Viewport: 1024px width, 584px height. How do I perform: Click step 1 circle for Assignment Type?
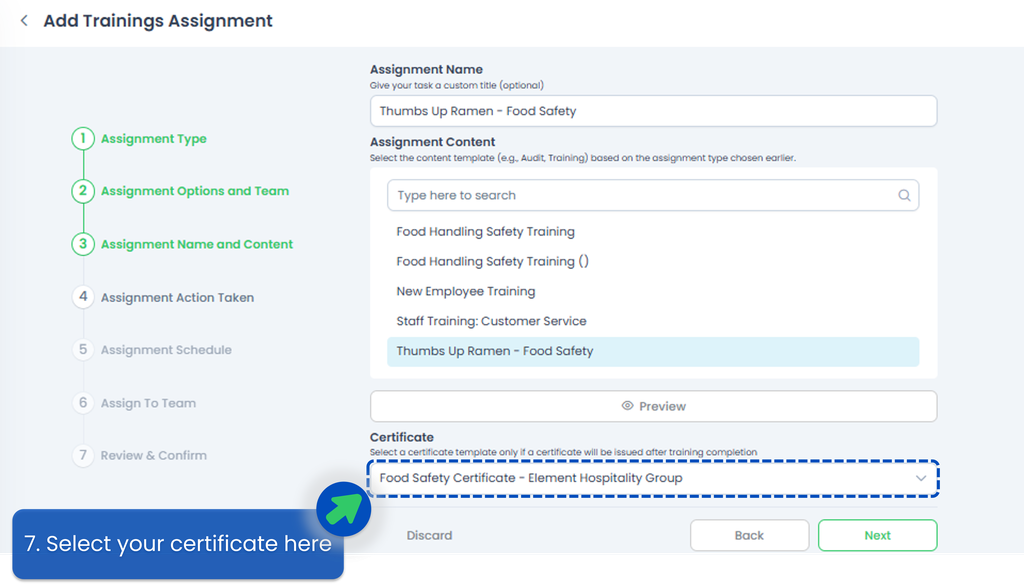pos(84,139)
